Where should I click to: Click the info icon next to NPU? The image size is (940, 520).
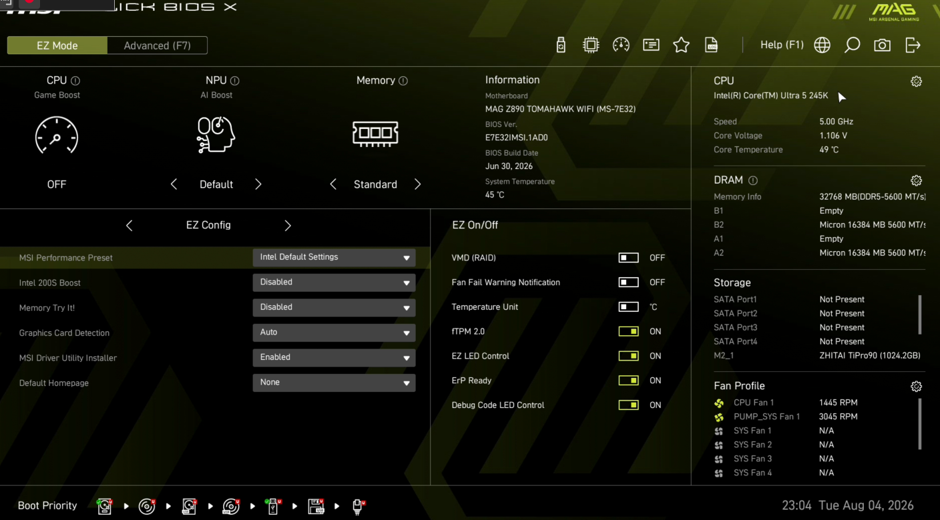(x=235, y=80)
